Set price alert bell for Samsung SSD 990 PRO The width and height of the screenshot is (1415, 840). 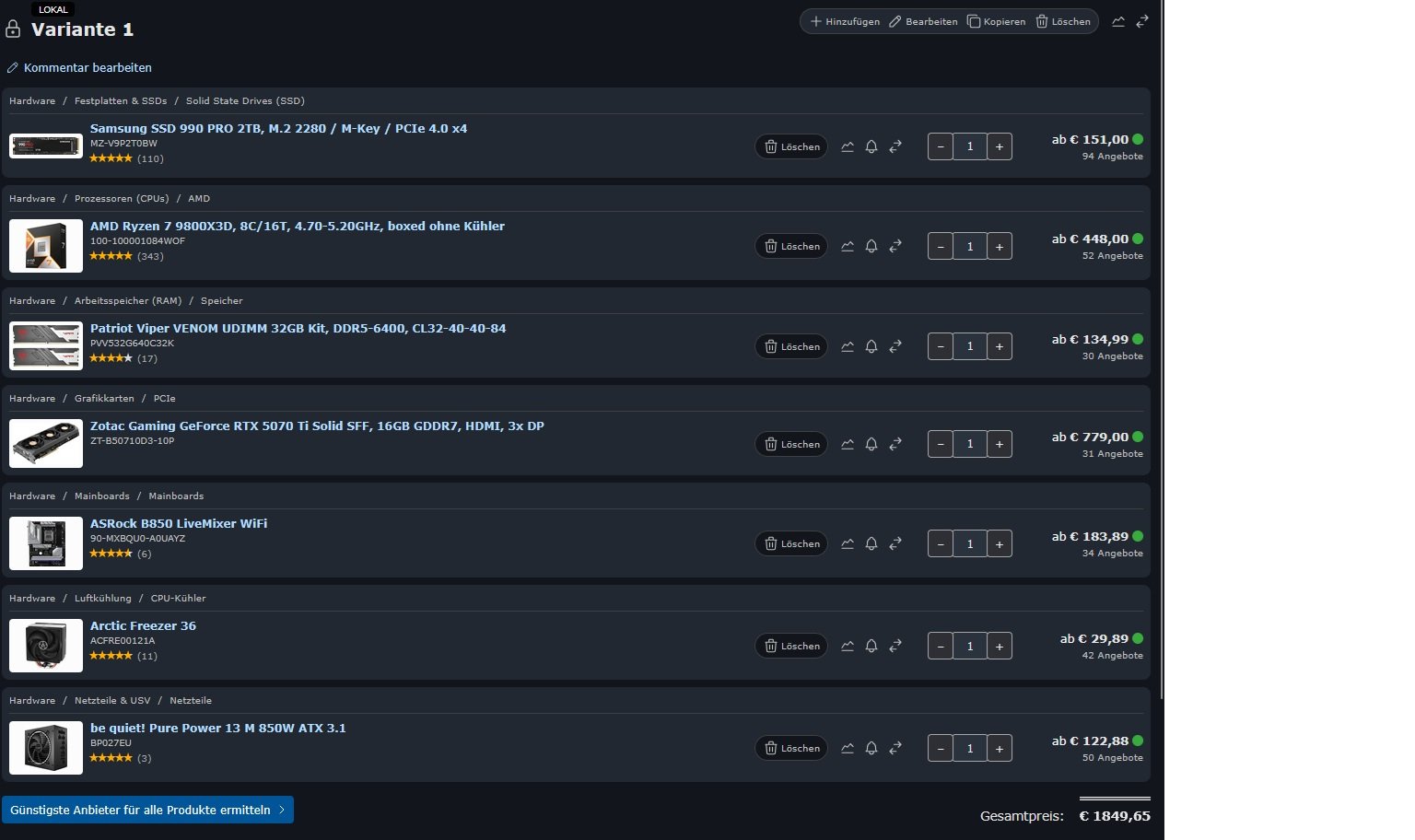click(x=871, y=146)
